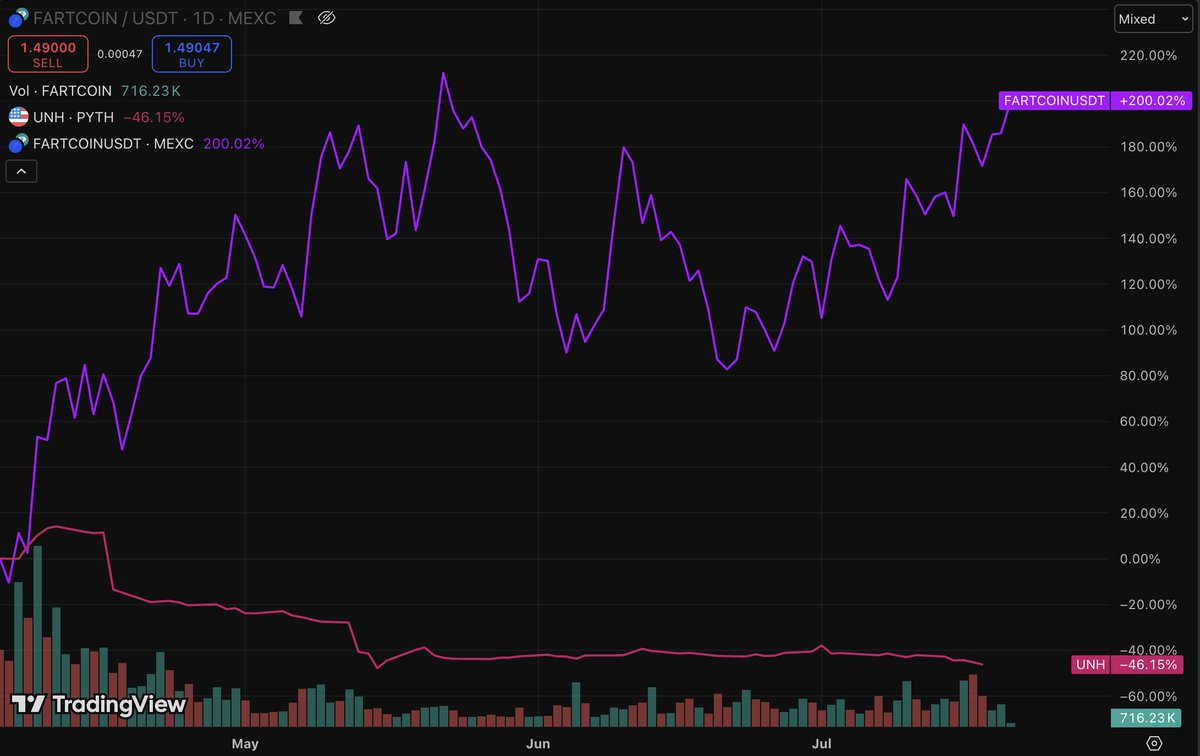The height and width of the screenshot is (756, 1200).
Task: Click the purple FARTCOINUSDT price scale label
Action: click(1054, 100)
